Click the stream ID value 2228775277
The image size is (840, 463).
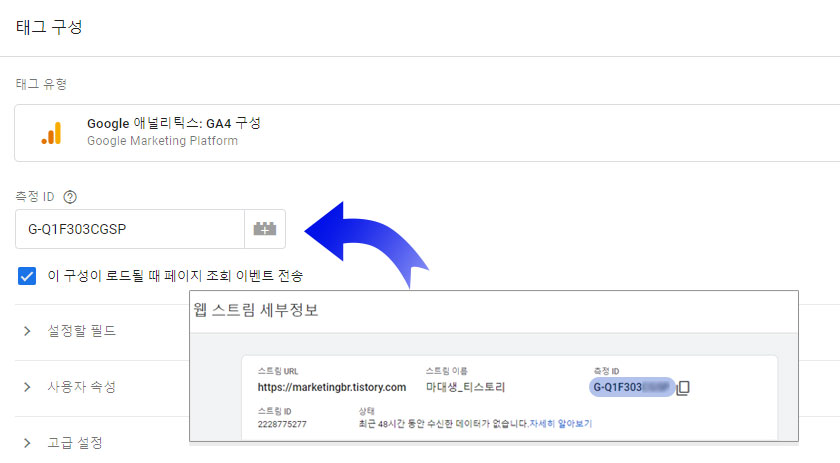282,424
